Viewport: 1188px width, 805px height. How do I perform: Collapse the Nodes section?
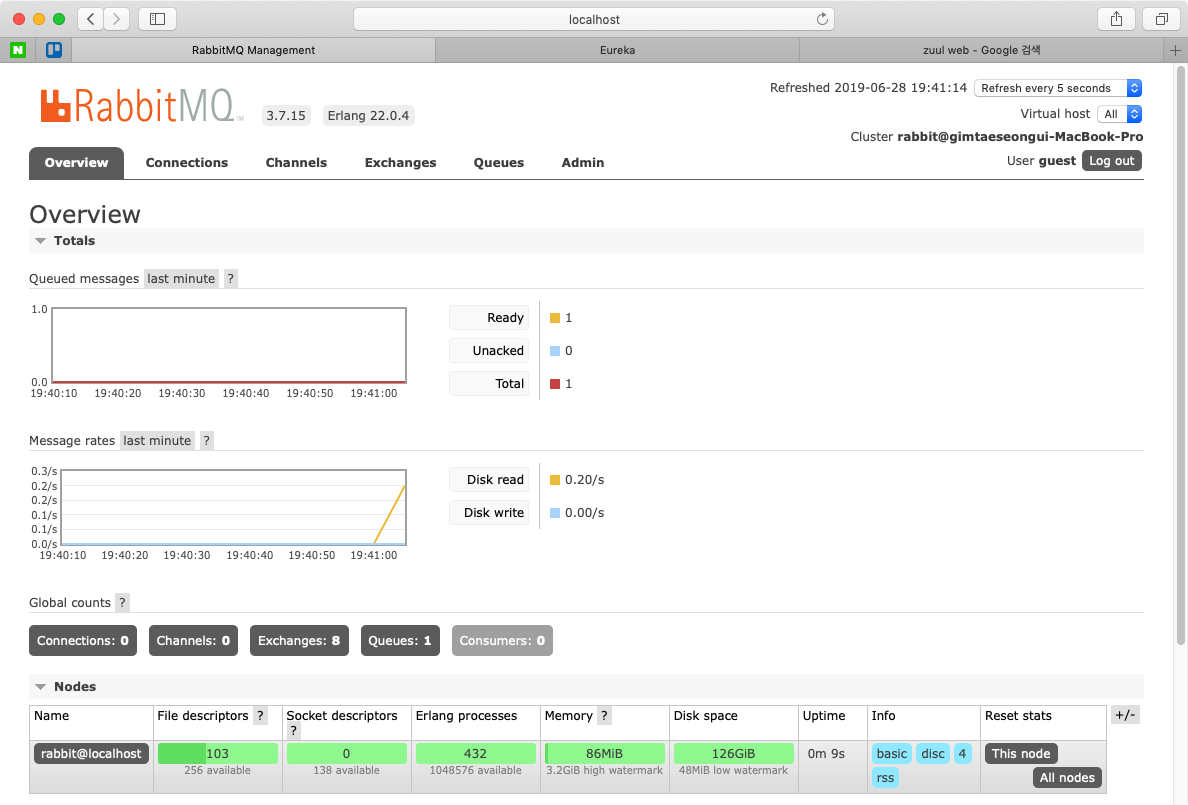click(41, 687)
